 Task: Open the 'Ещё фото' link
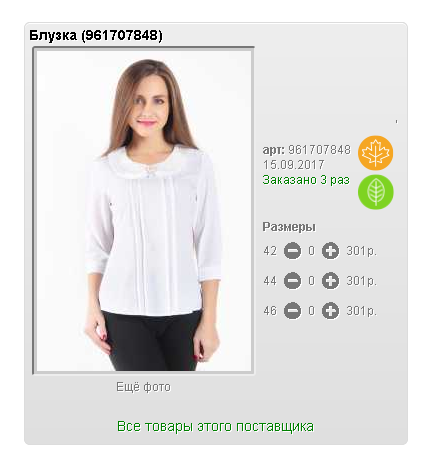point(143,387)
